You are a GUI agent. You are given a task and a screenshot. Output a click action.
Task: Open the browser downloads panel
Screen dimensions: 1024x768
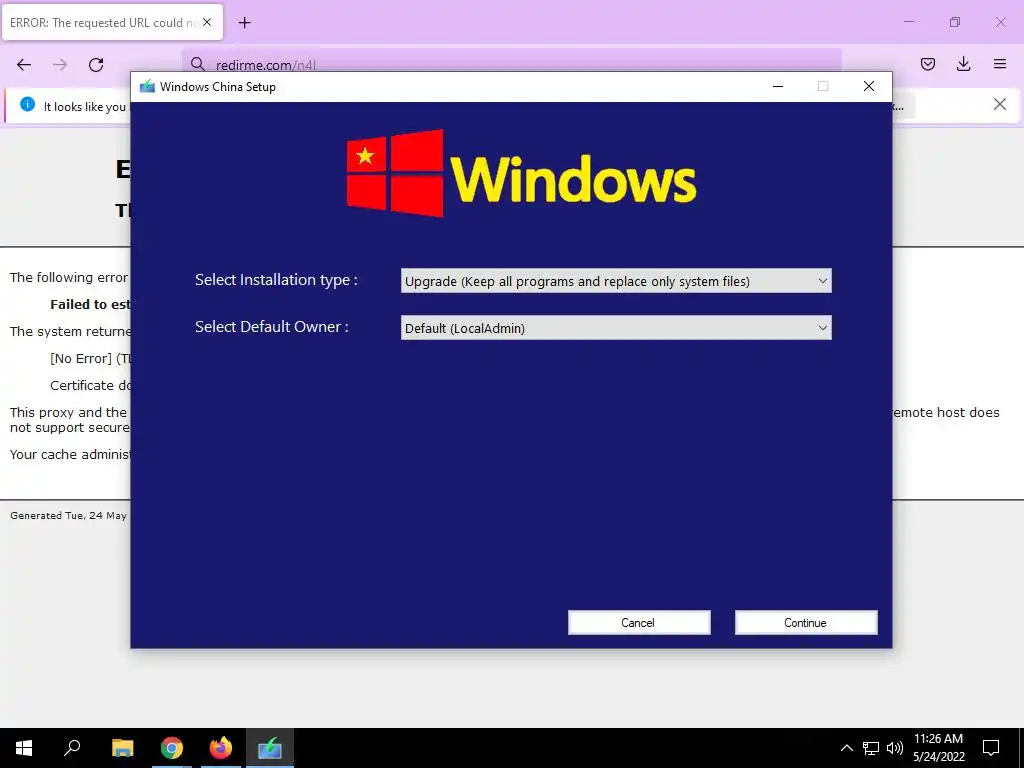[x=963, y=64]
